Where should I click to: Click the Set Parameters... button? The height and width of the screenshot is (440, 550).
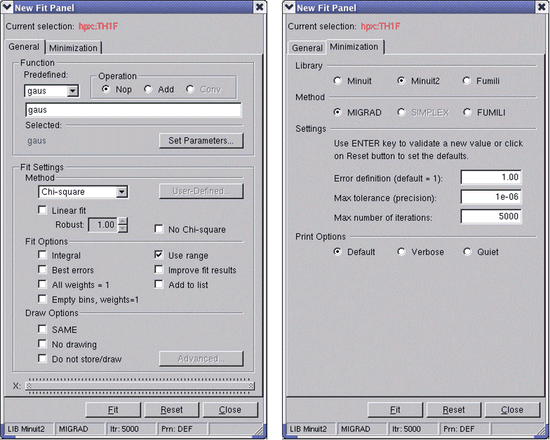coord(201,141)
